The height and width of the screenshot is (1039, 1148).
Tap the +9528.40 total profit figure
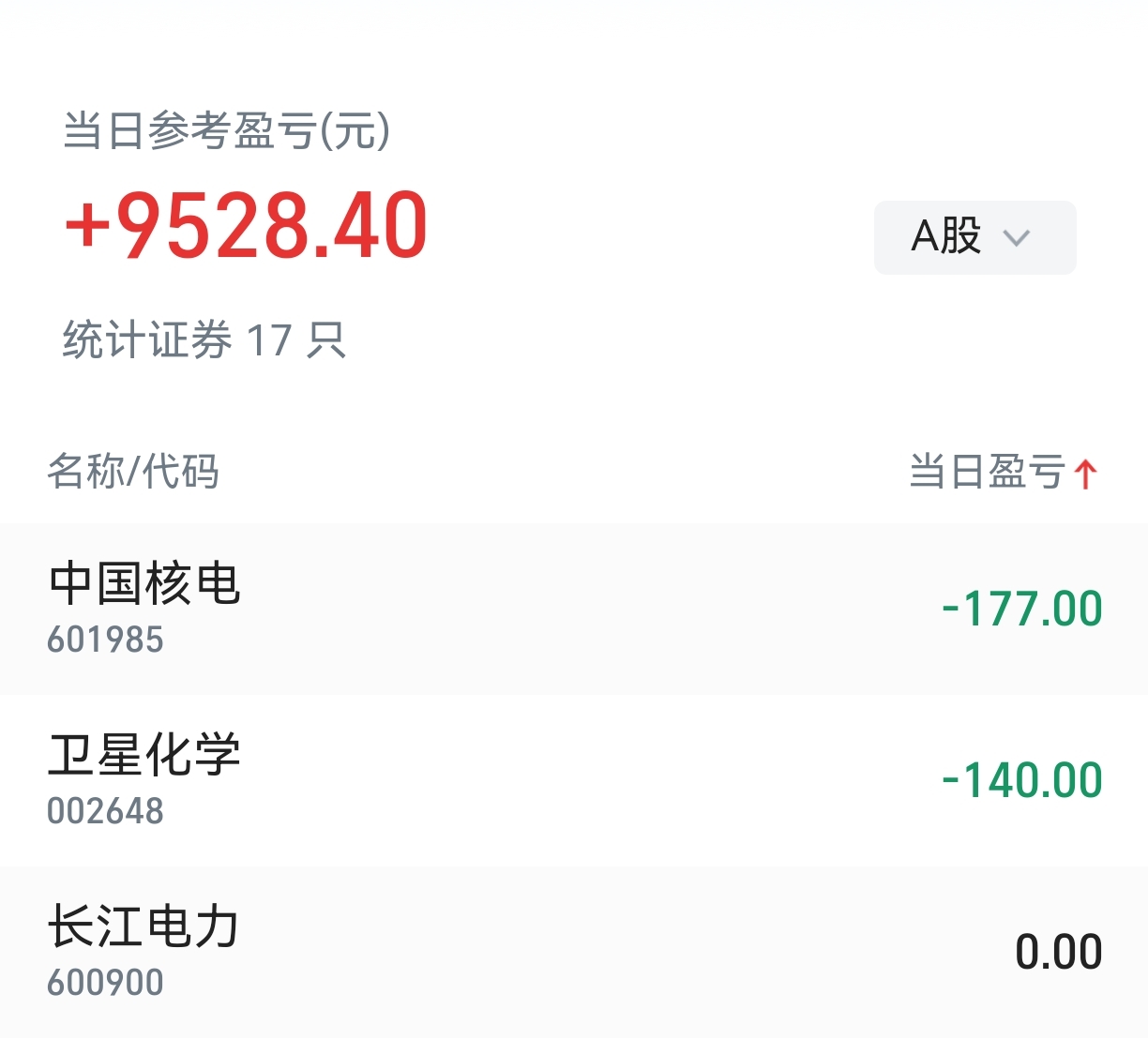pyautogui.click(x=246, y=225)
